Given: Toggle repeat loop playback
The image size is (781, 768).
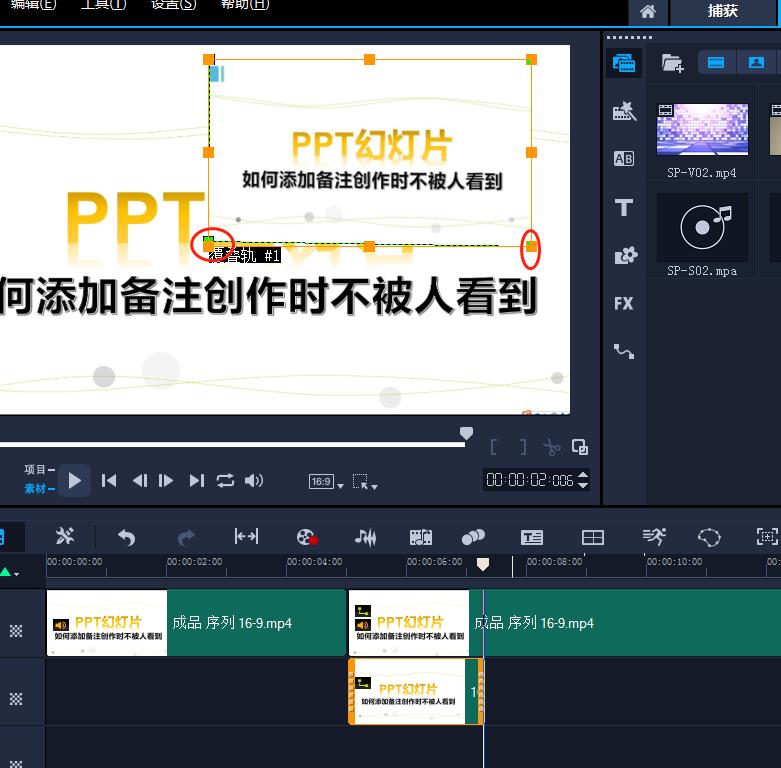Looking at the screenshot, I should pos(225,481).
